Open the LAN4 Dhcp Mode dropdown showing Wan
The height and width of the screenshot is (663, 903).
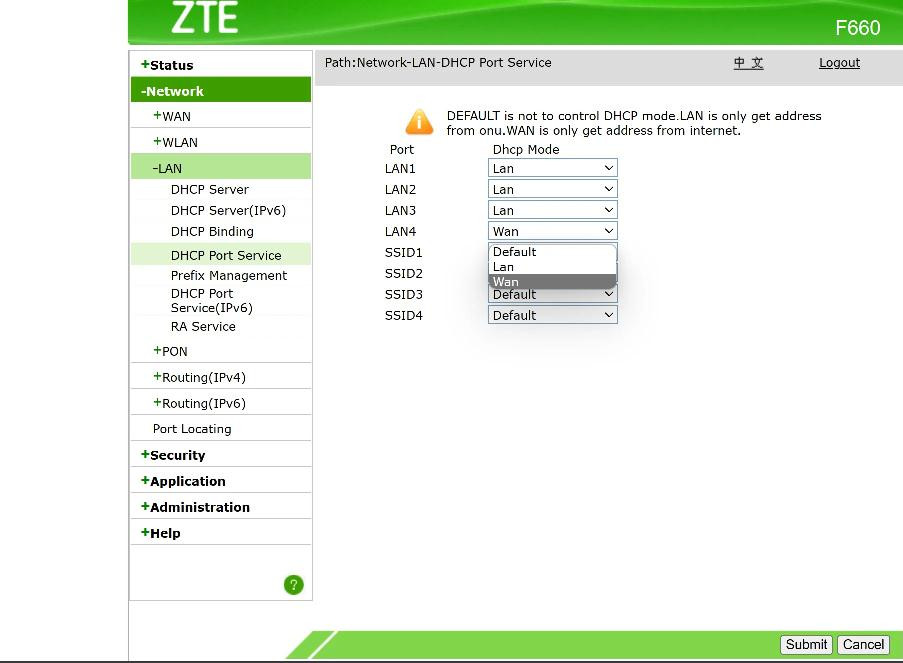click(553, 231)
